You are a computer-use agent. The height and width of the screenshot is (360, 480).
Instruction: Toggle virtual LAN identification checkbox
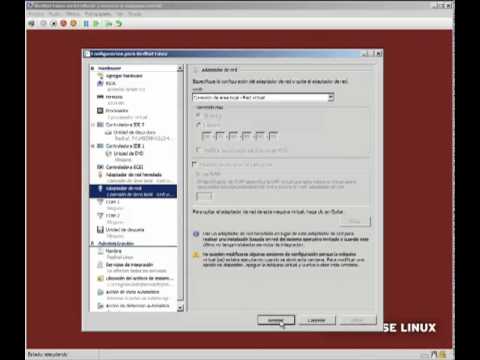tap(195, 164)
